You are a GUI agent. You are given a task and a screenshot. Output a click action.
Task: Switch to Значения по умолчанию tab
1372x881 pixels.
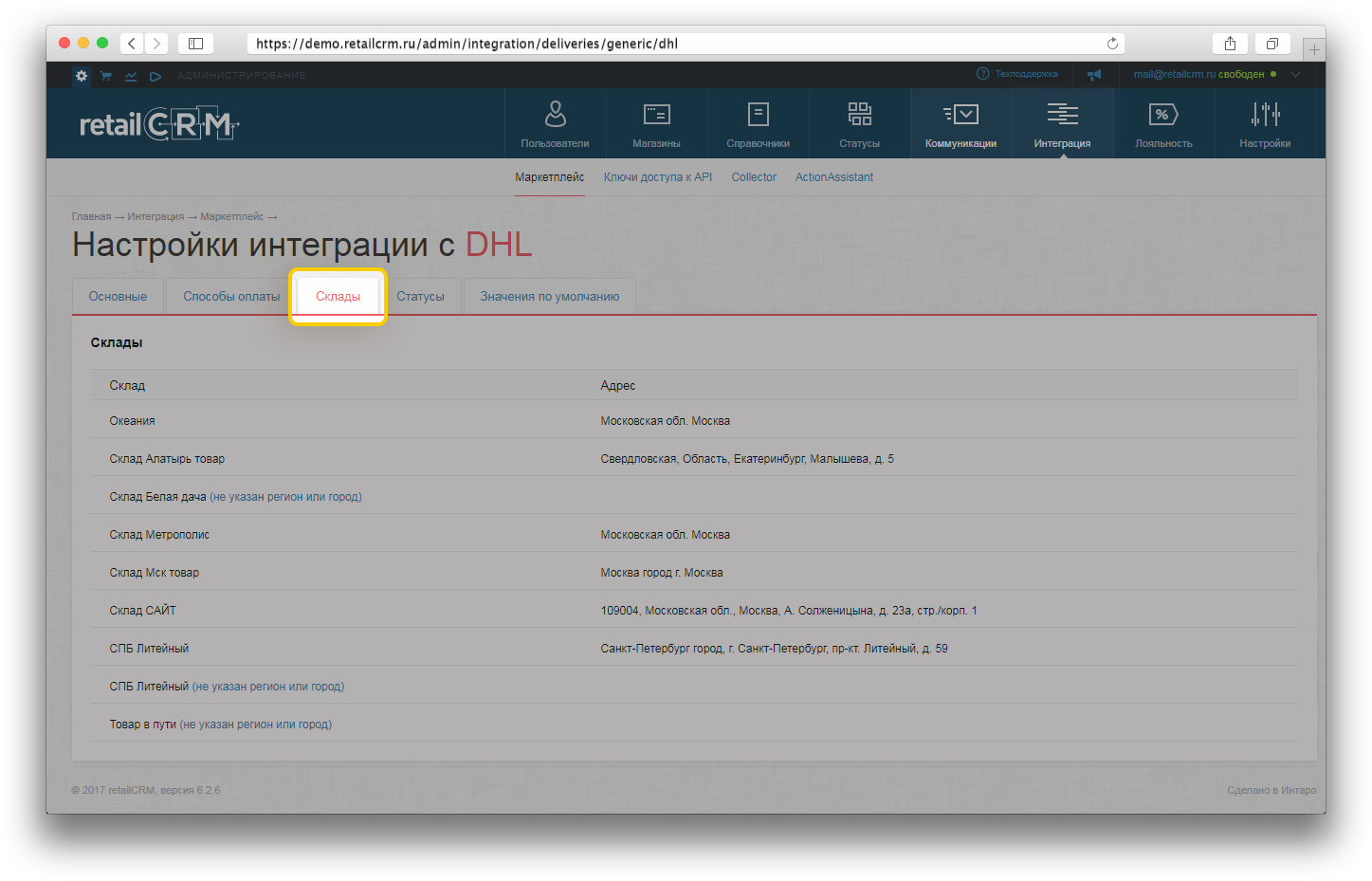pos(549,297)
